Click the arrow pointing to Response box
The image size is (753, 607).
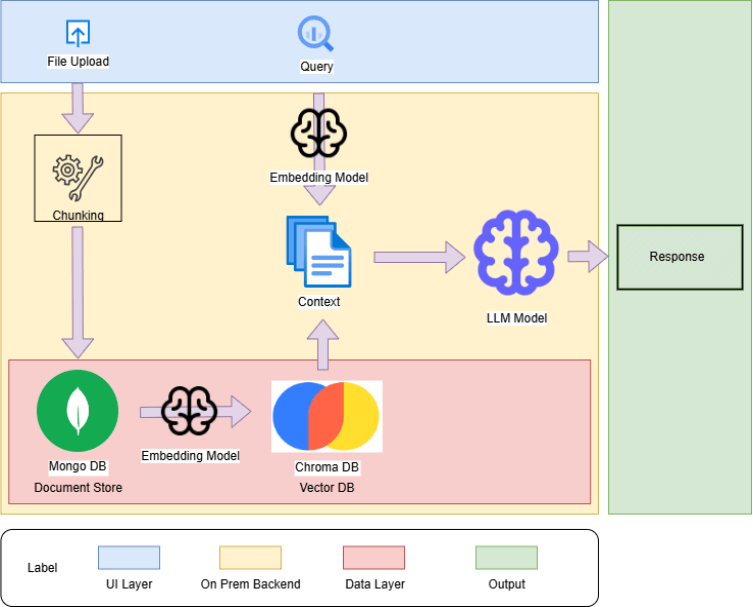tap(588, 256)
